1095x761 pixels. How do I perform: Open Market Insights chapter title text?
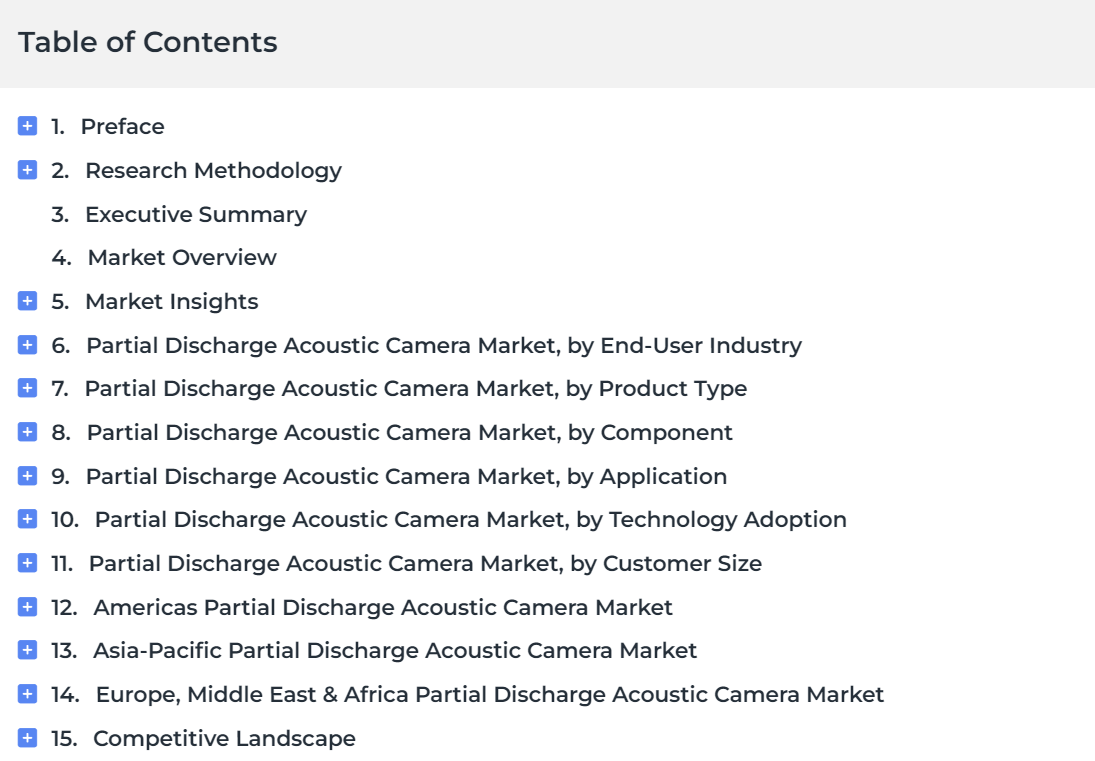[172, 302]
